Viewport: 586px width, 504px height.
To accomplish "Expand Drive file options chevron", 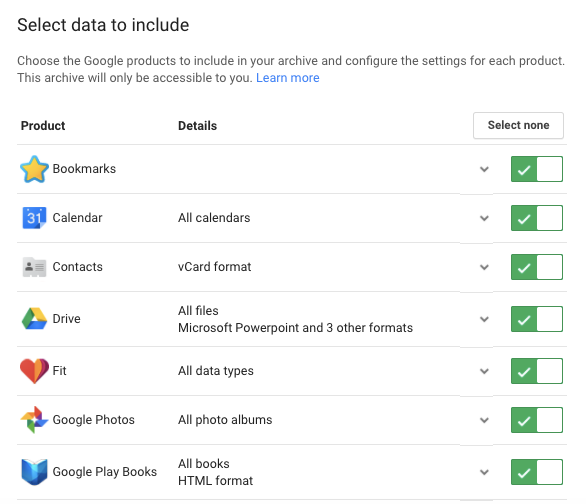I will coord(484,319).
